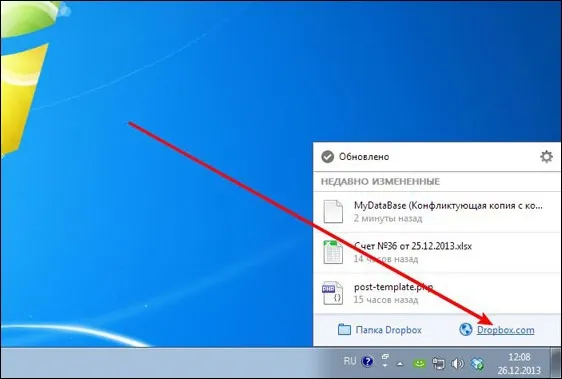Image resolution: width=562 pixels, height=379 pixels.
Task: Click the globe icon beside Dropbox.com
Action: click(466, 330)
